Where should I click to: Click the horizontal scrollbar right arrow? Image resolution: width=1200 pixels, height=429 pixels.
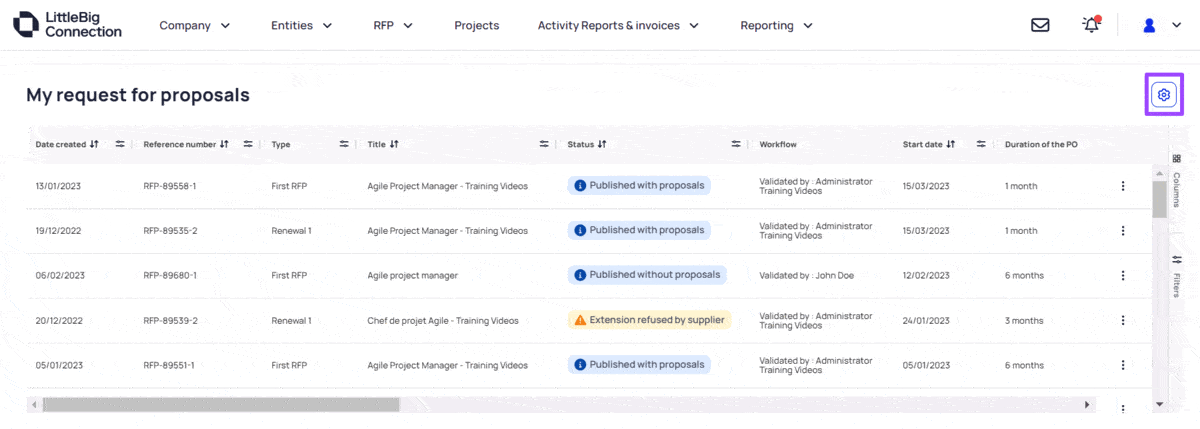click(x=1088, y=404)
